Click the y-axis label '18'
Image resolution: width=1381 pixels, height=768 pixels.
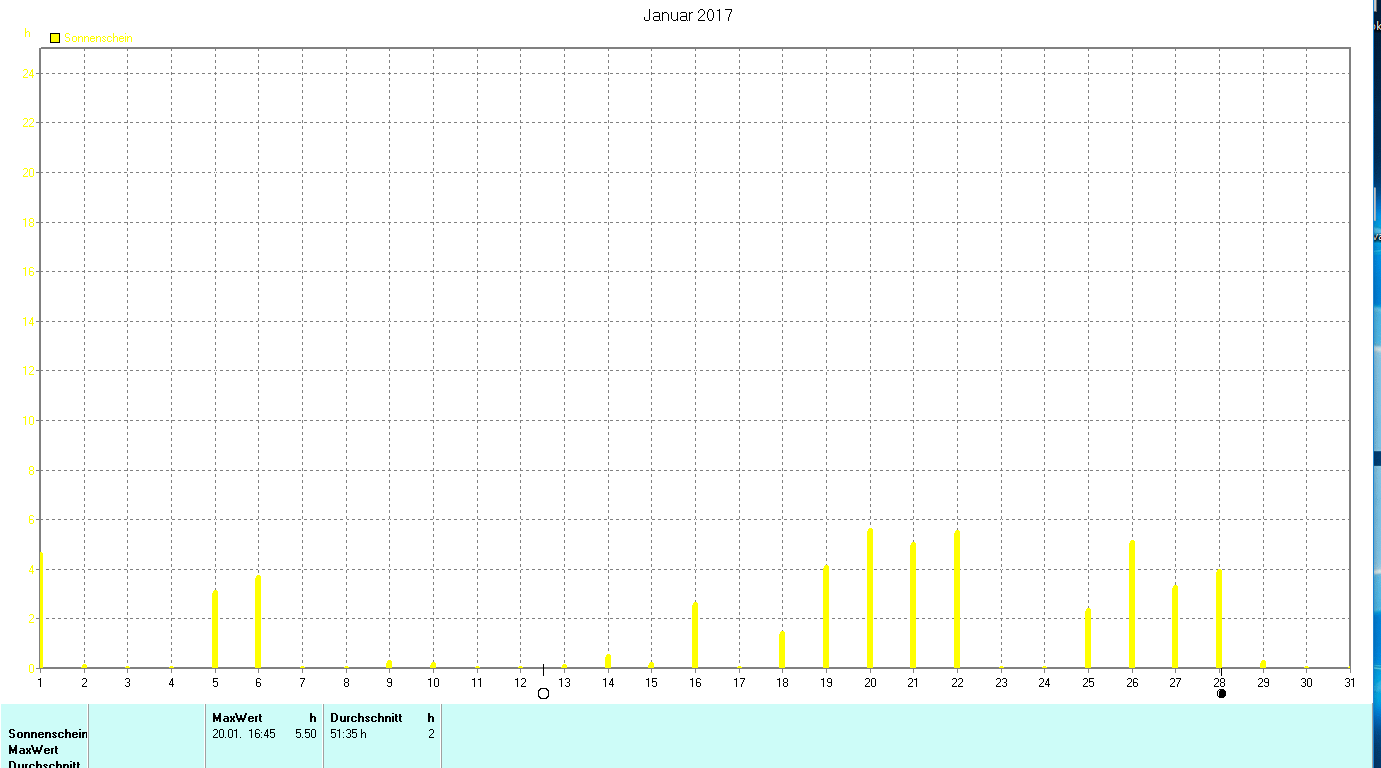click(x=30, y=222)
